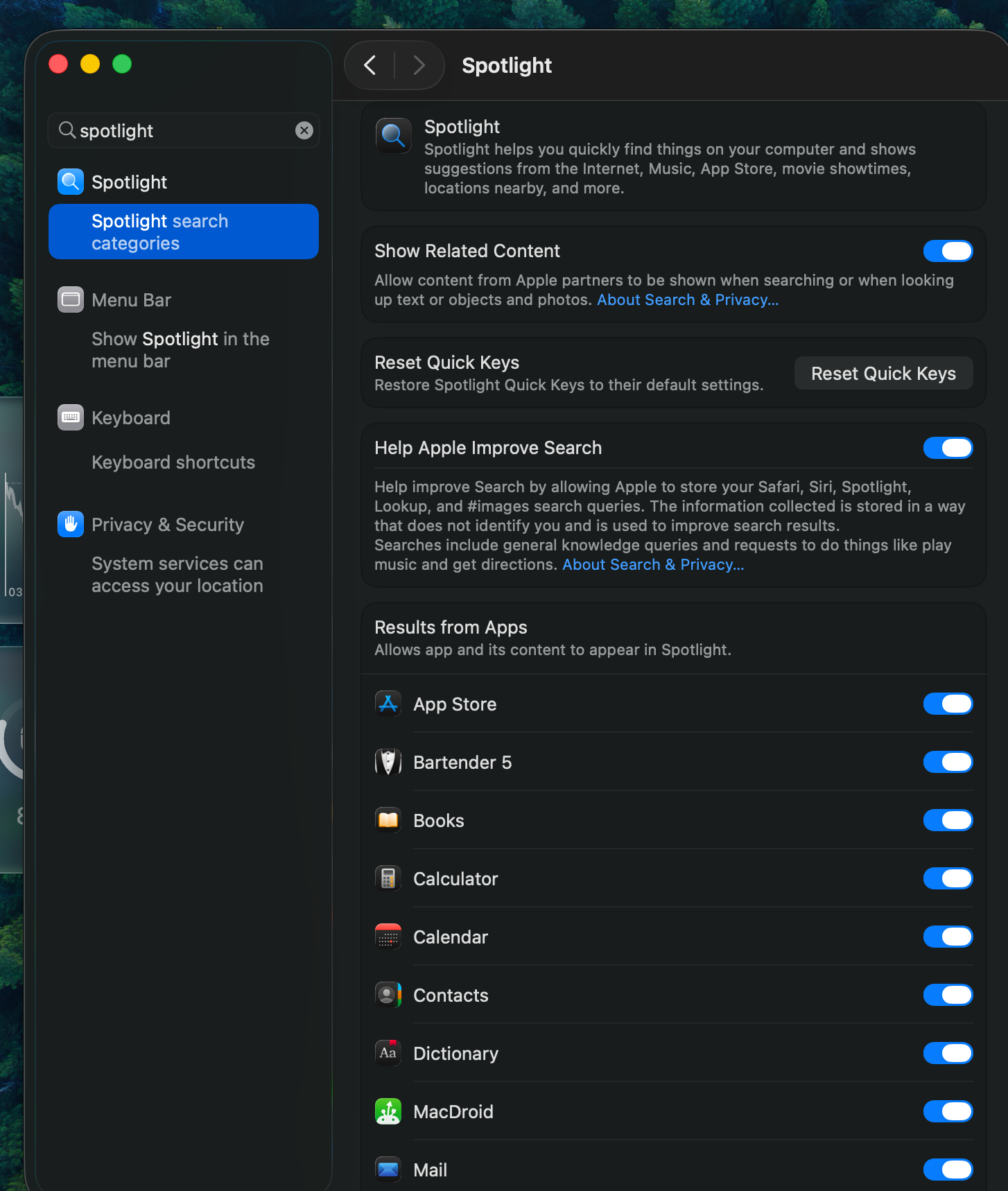Click the Mail app icon

tap(388, 1170)
